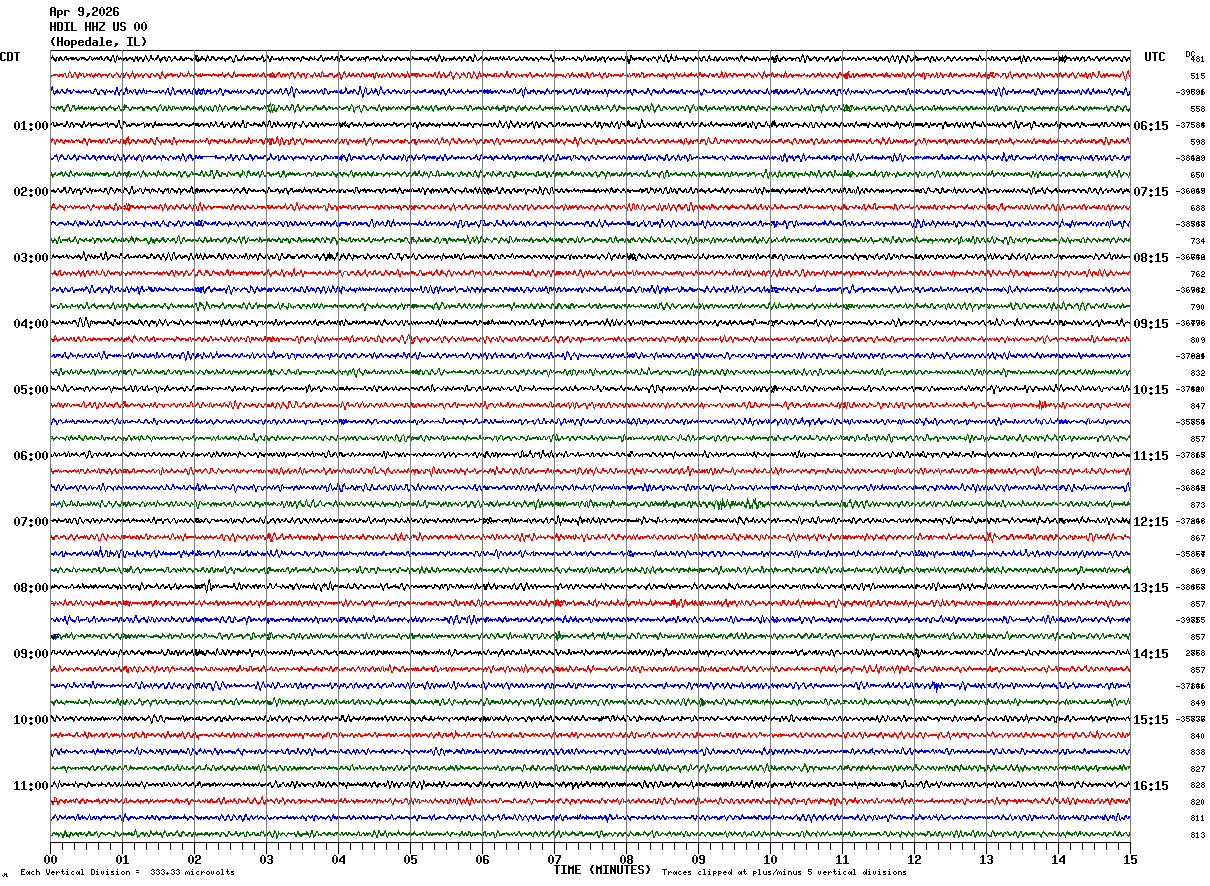Click the 13:15 UTC time label
Screen dimensions: 1210x886
(x=1151, y=588)
